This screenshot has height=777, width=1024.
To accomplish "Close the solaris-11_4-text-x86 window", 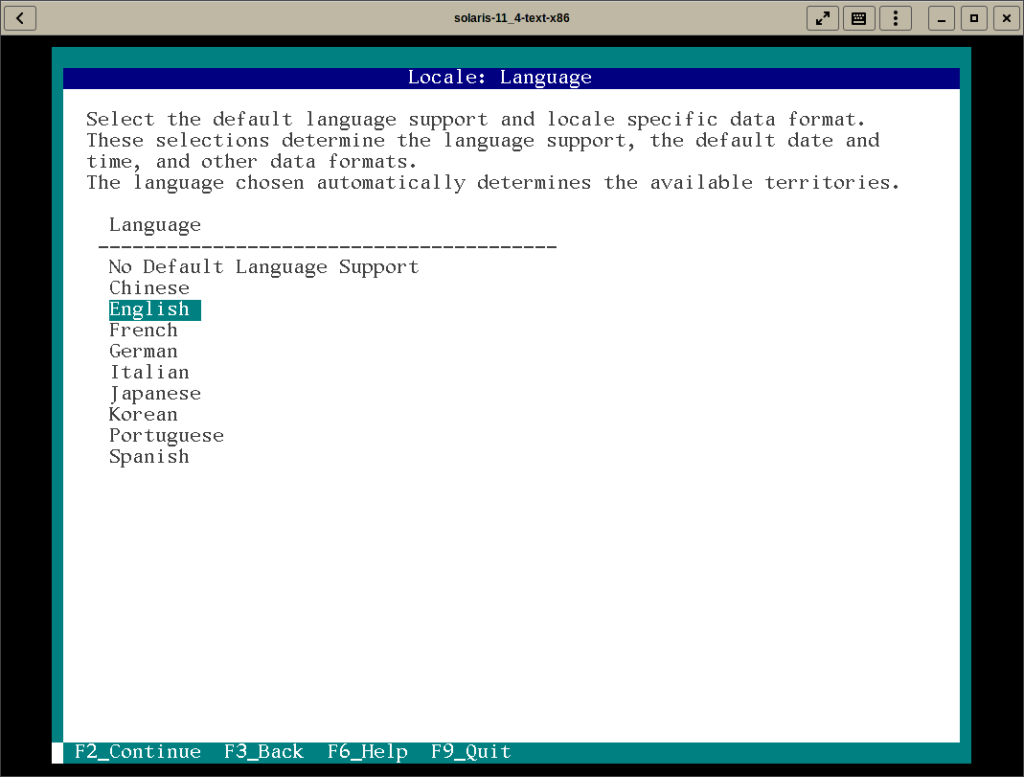I will (1006, 18).
